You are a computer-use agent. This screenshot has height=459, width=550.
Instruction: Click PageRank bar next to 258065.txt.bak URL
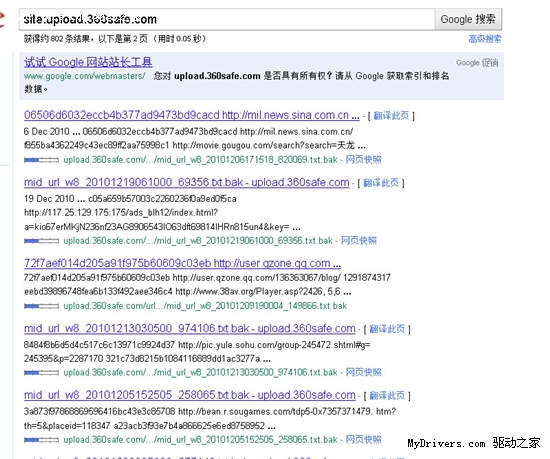point(41,440)
